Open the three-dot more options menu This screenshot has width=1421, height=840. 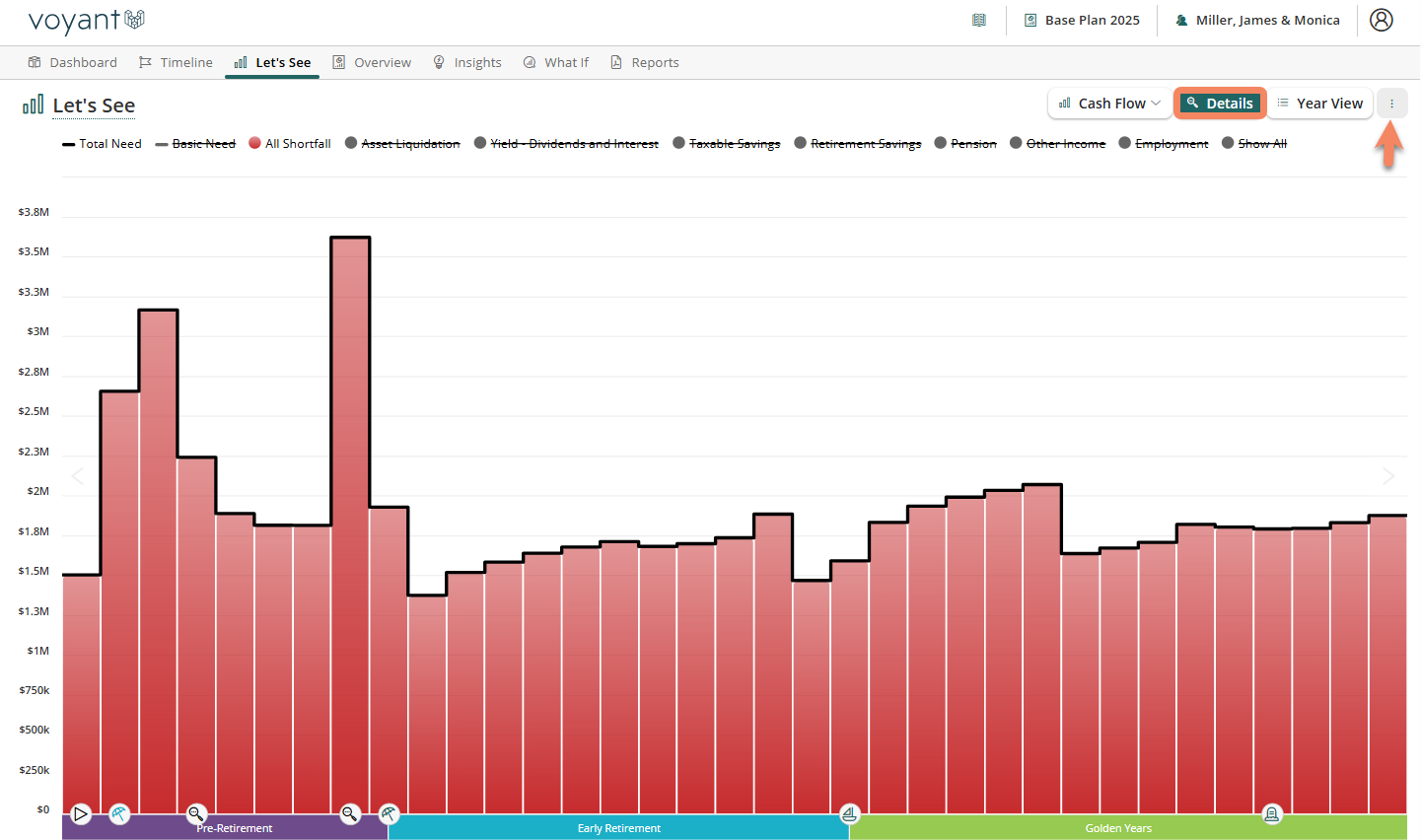tap(1391, 104)
